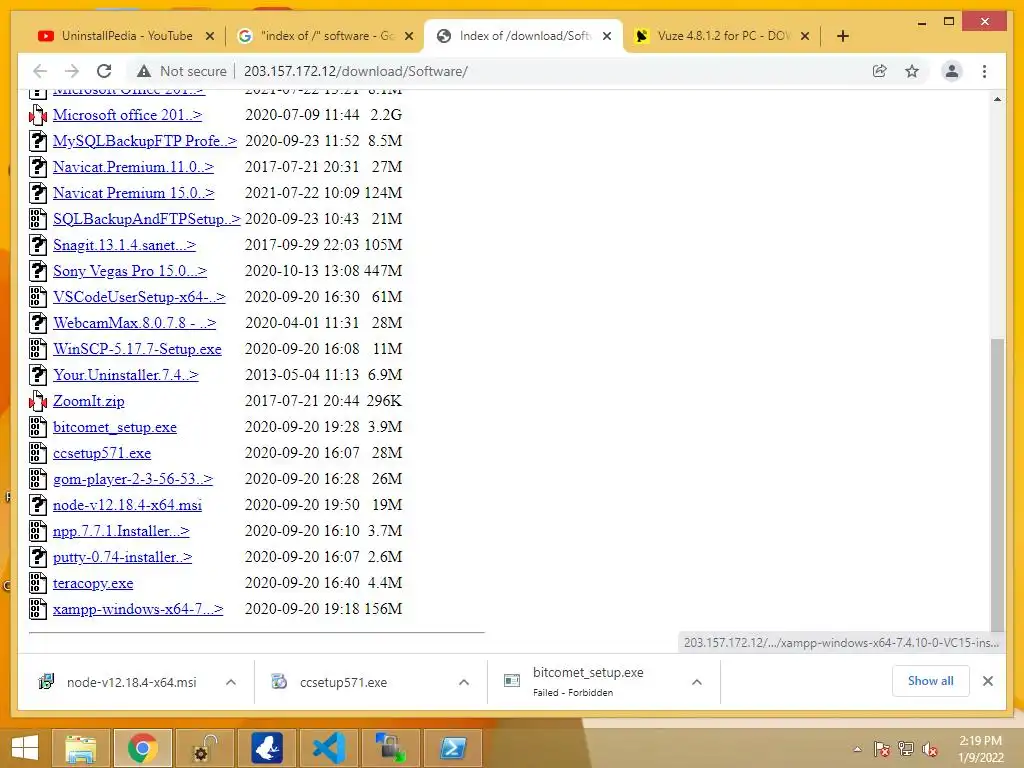The width and height of the screenshot is (1024, 768).
Task: Download gom-player-2-3-56-53 link
Action: coord(133,479)
